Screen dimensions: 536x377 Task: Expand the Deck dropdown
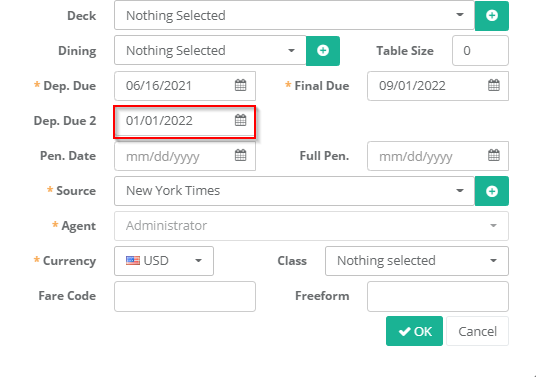pos(294,15)
